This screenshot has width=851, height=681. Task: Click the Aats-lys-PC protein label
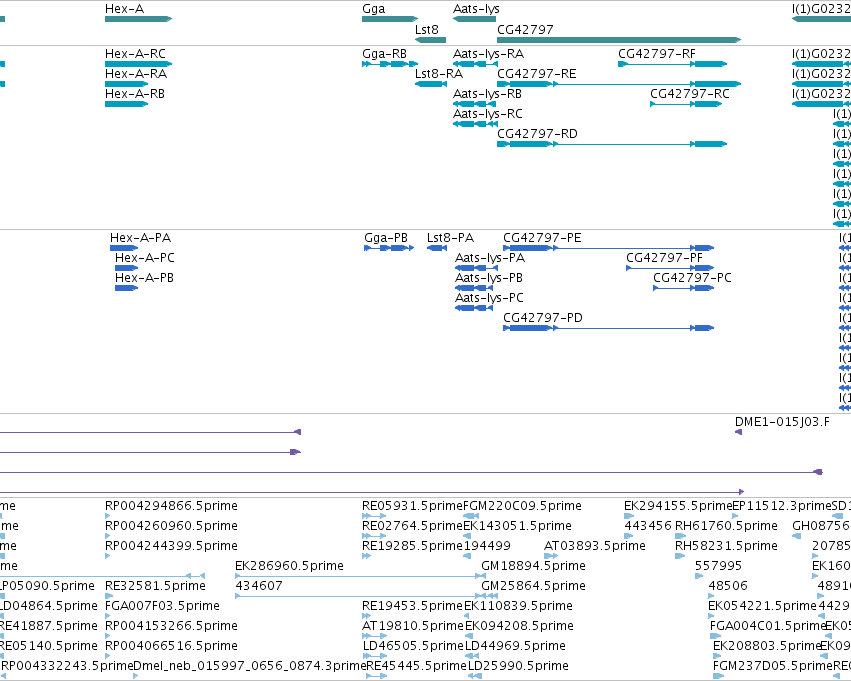point(489,298)
